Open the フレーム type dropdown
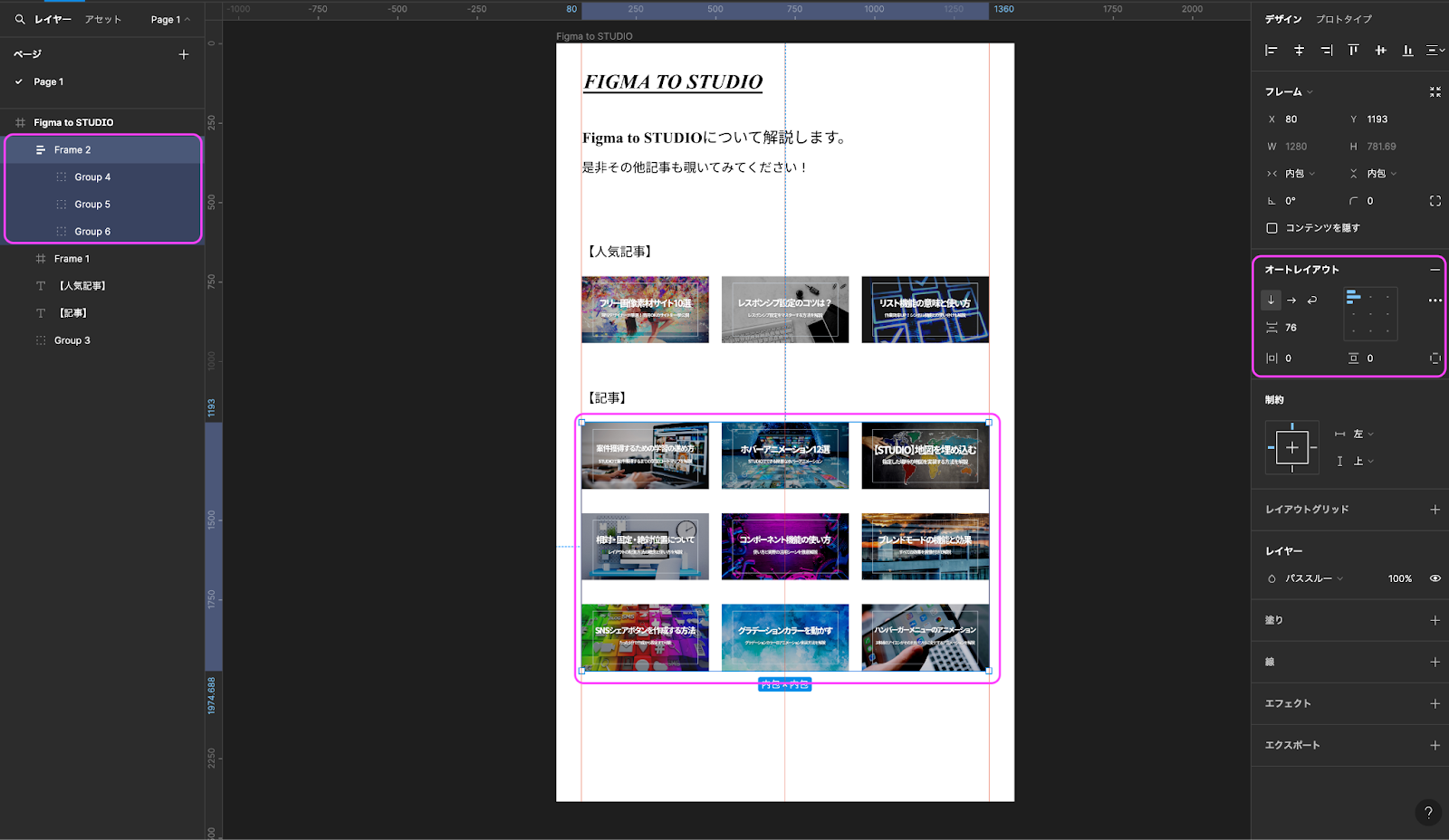1449x840 pixels. click(x=1289, y=92)
